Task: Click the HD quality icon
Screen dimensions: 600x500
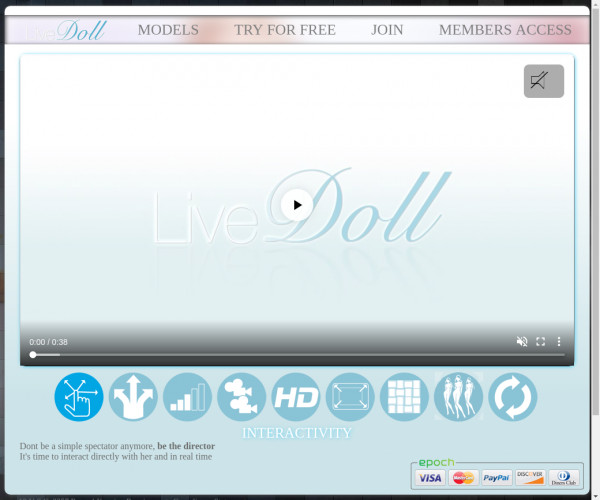Action: click(296, 397)
